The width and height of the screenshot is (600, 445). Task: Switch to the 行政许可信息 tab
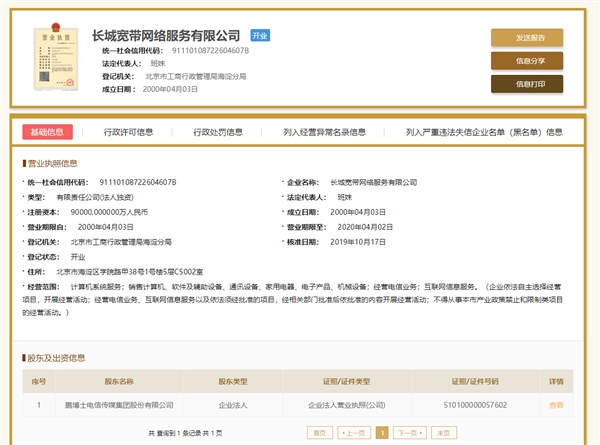(x=128, y=132)
